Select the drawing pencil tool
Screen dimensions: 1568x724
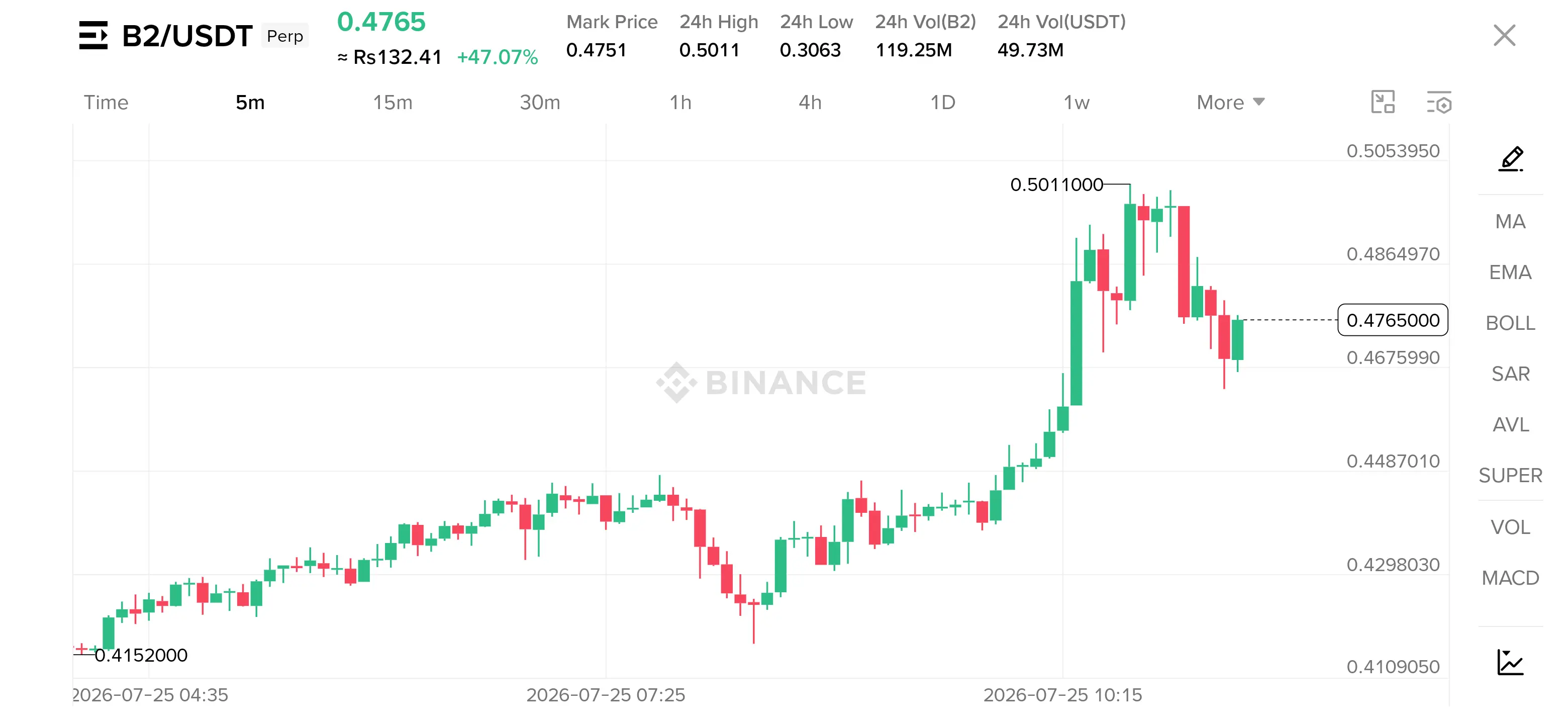(1510, 159)
